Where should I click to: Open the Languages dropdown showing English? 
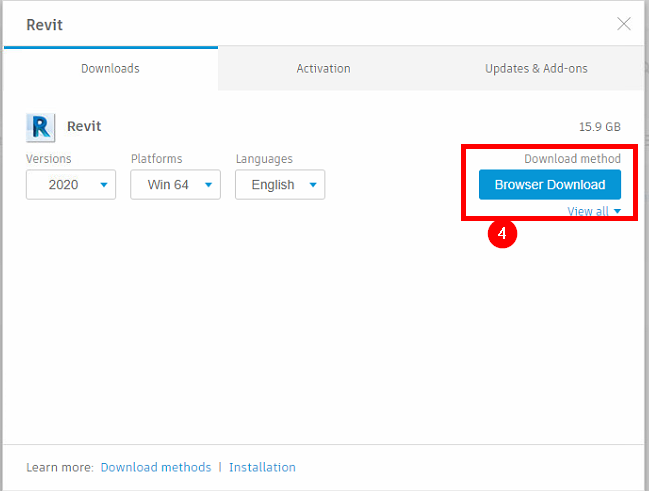tap(280, 185)
